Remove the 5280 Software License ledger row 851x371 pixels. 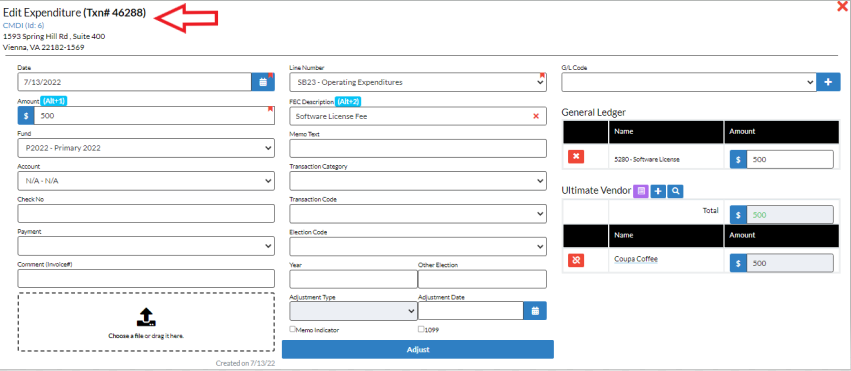pos(576,157)
